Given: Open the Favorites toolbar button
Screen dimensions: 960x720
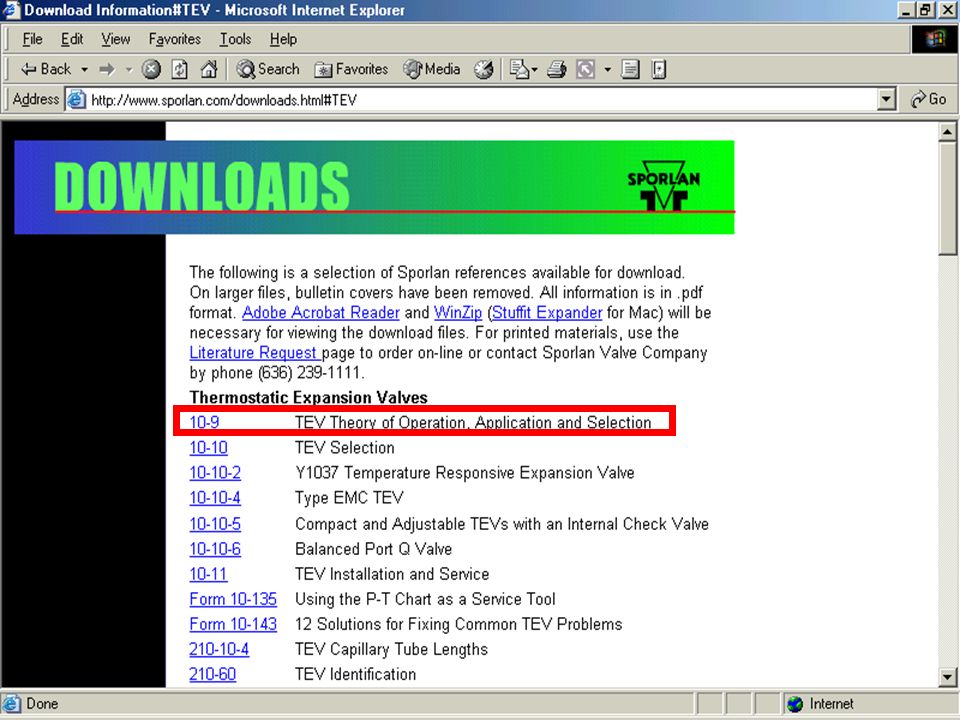Looking at the screenshot, I should (351, 69).
